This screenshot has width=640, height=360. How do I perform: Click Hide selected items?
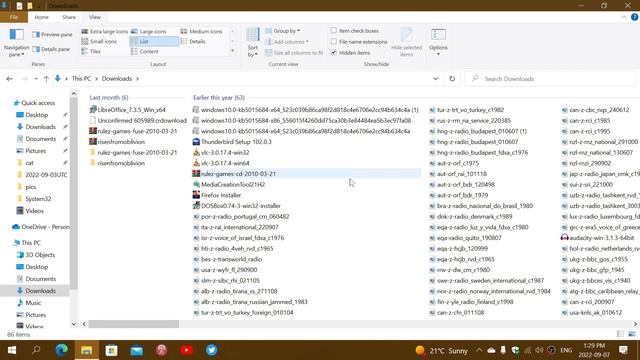(407, 42)
